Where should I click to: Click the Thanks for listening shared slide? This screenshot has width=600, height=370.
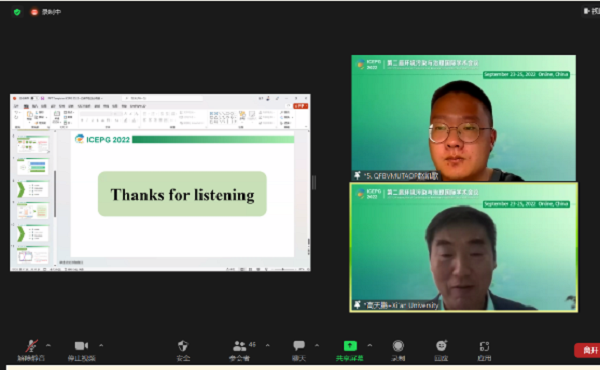coord(182,194)
